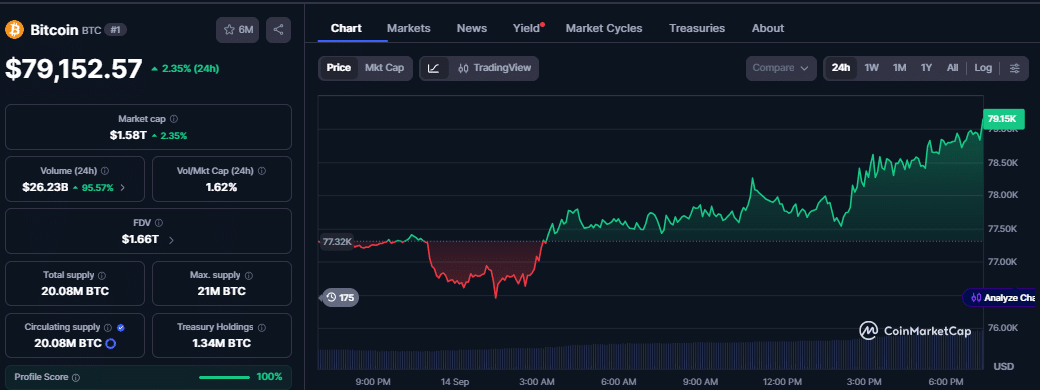Viewport: 1040px width, 390px height.
Task: Click the Volume (24h) info icon
Action: tap(105, 171)
